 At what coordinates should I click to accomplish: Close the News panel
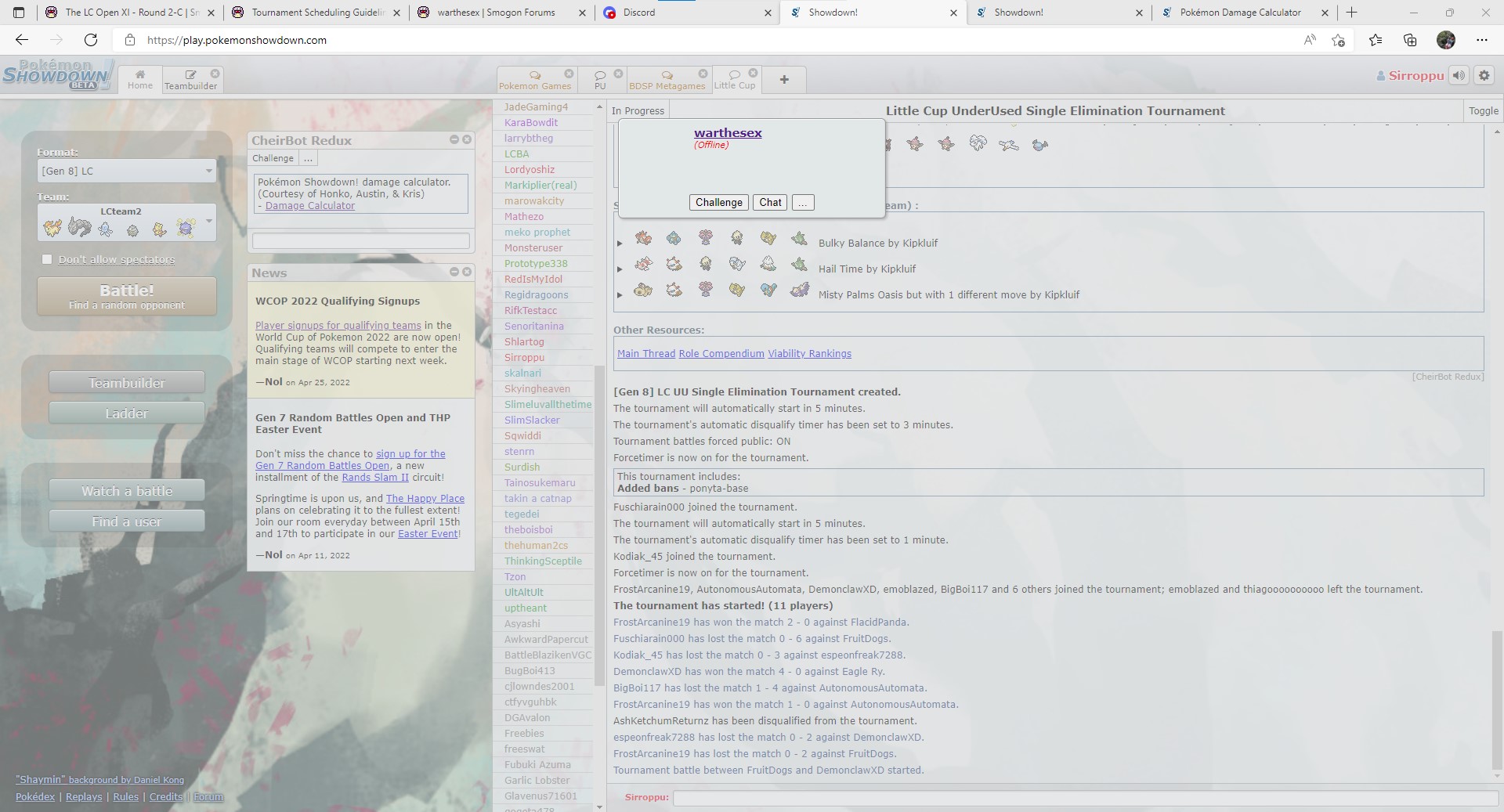tap(467, 272)
